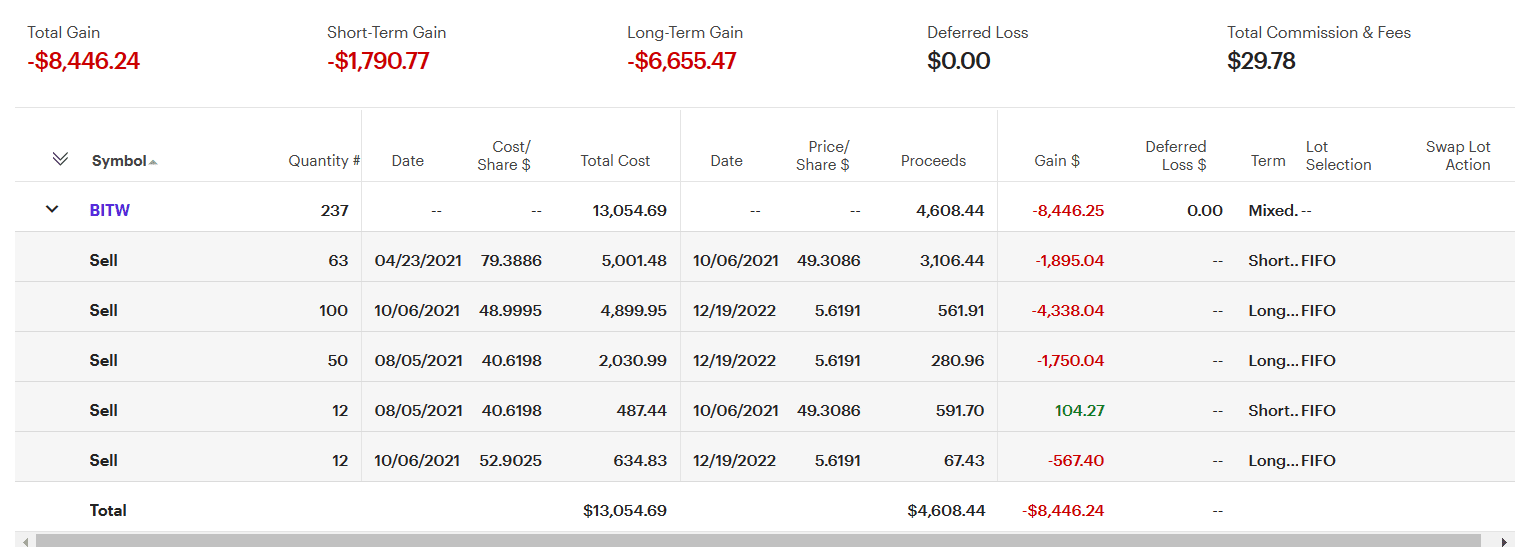The height and width of the screenshot is (547, 1521).
Task: Sort by Total Cost column header
Action: (x=615, y=160)
